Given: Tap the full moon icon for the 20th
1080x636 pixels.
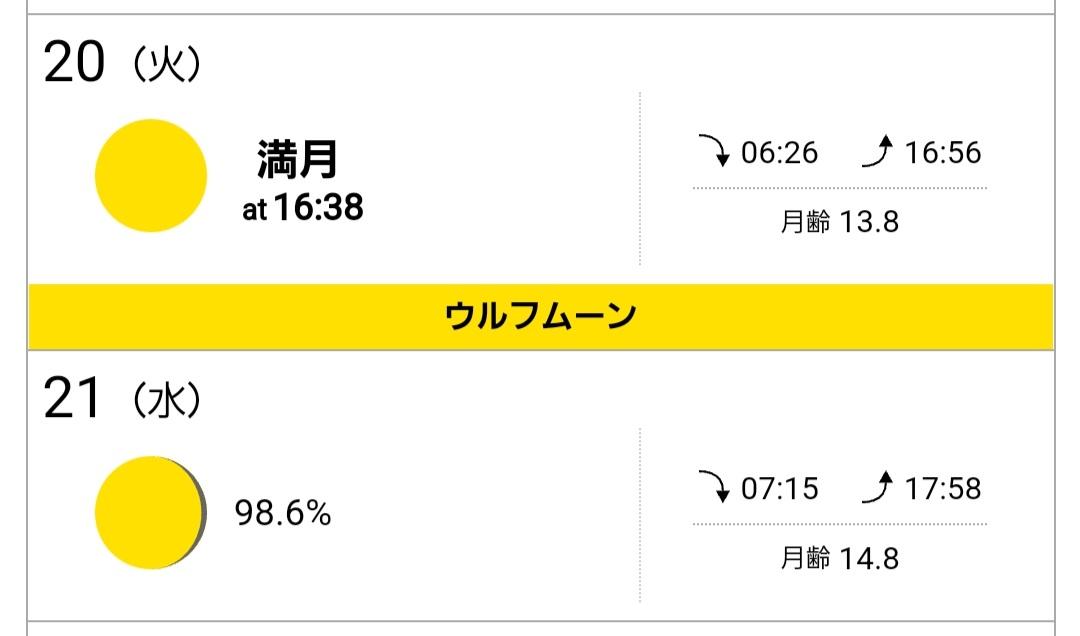Looking at the screenshot, I should [151, 176].
